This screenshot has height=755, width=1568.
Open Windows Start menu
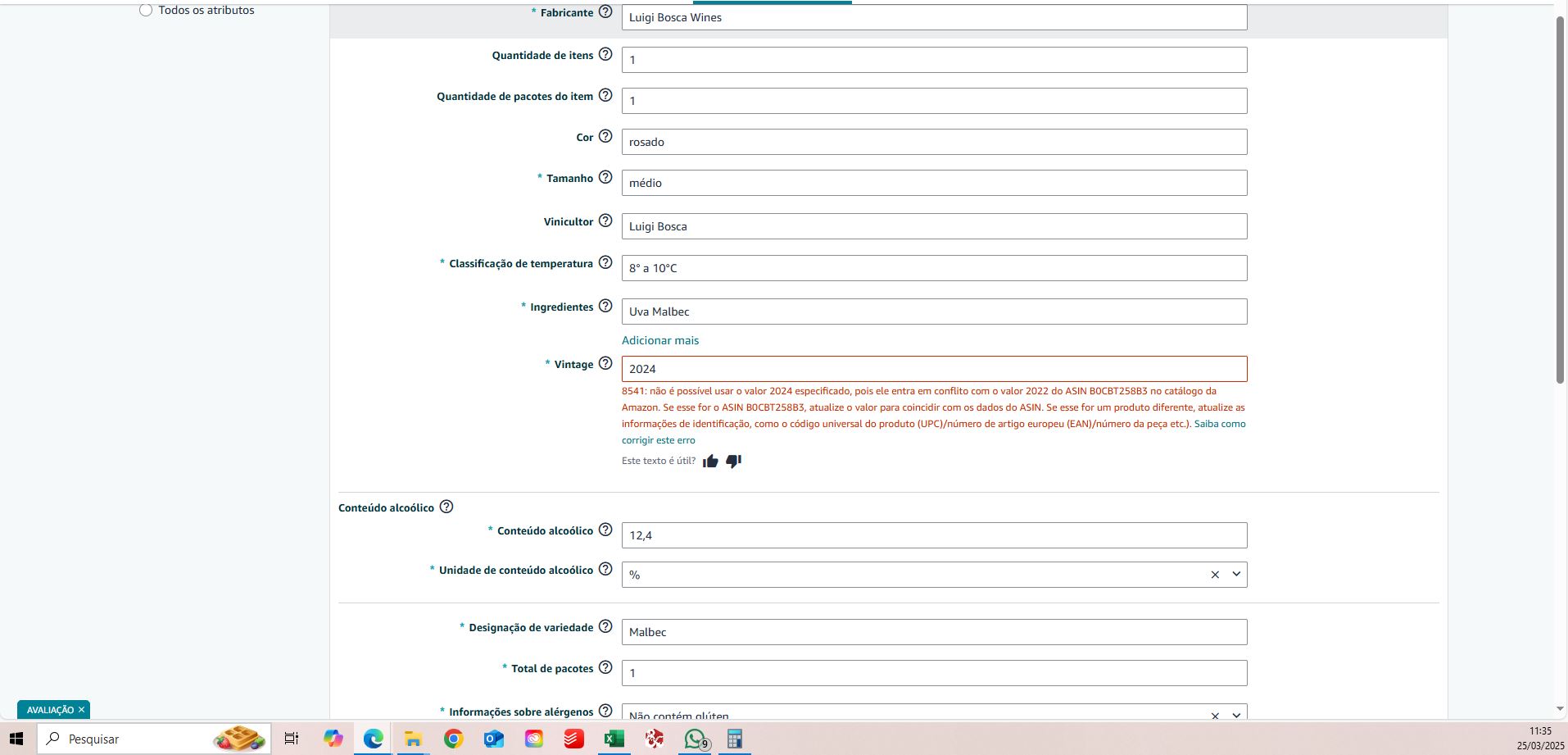point(16,739)
